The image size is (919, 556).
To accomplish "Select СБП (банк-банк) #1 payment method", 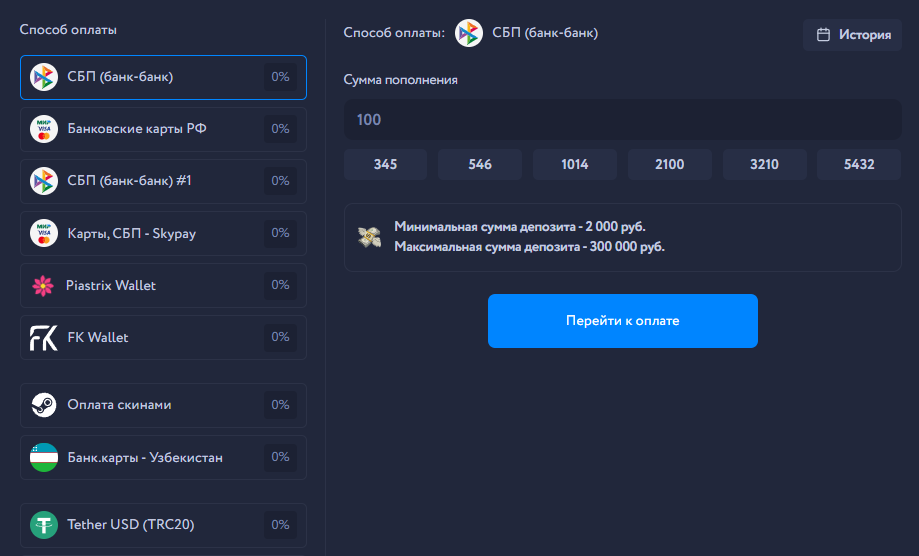I will 164,181.
